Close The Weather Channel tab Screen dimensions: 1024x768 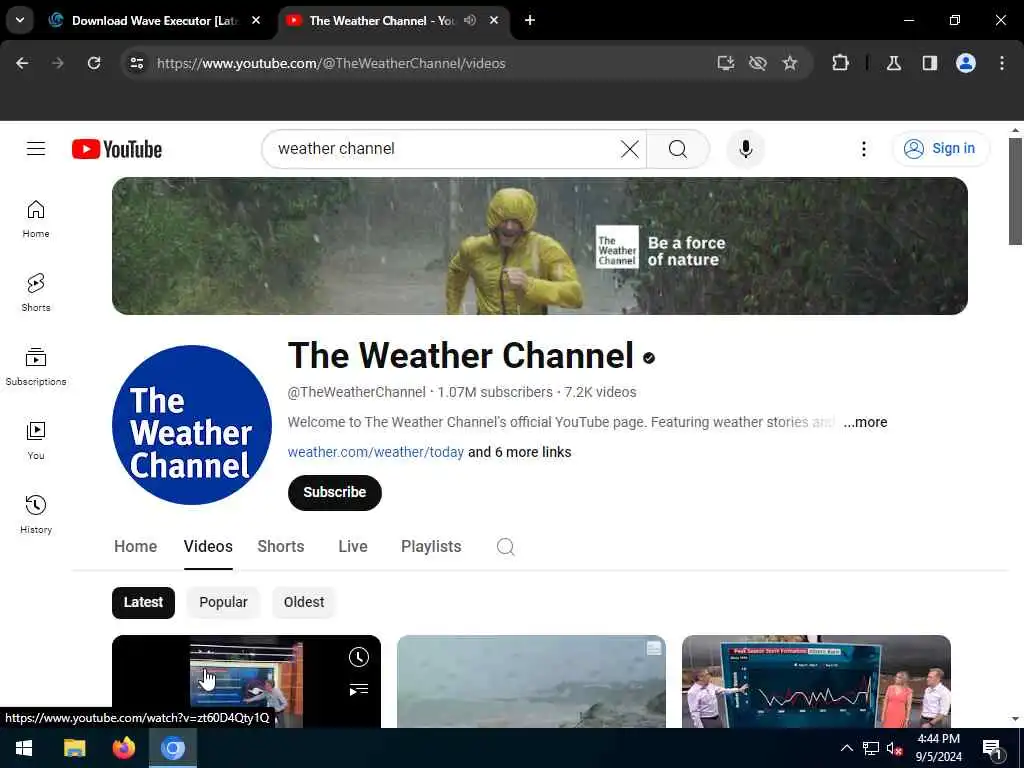(494, 20)
